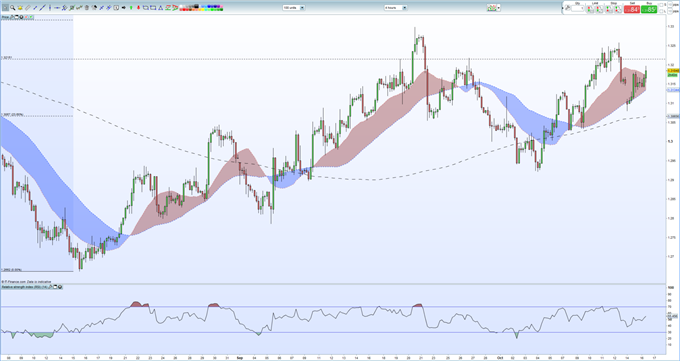The width and height of the screenshot is (680, 361).
Task: Open the 100 units dropdown
Action: (x=294, y=7)
